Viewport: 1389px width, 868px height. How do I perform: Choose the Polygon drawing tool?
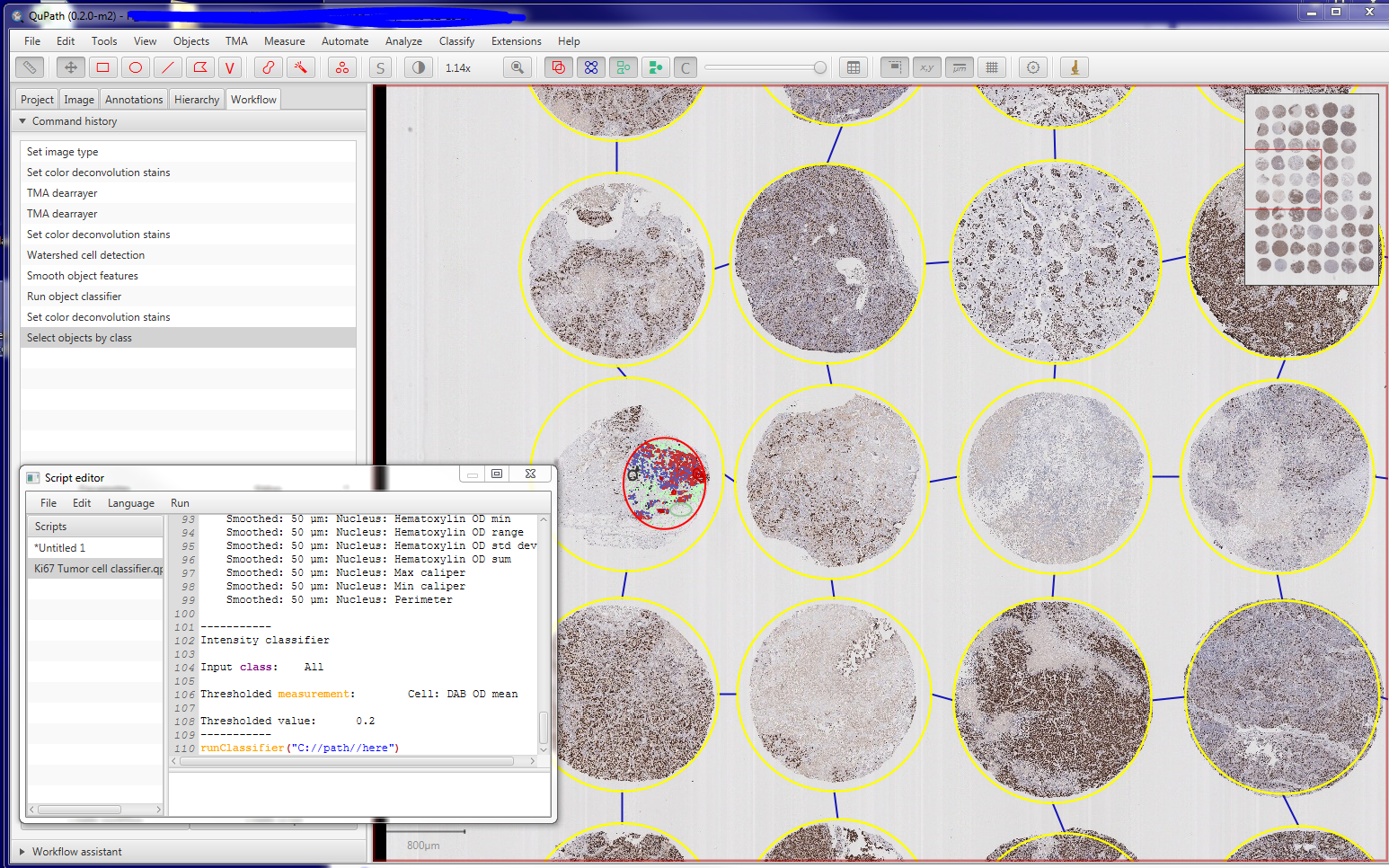[200, 67]
